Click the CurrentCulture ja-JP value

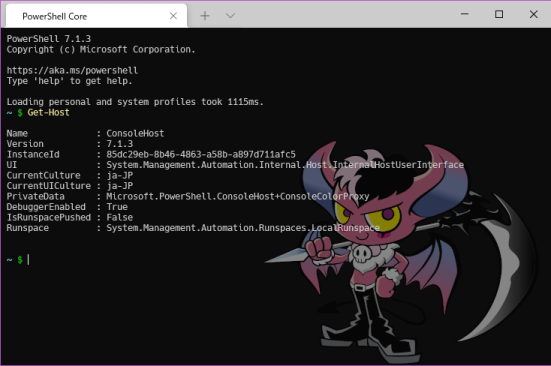(x=120, y=175)
